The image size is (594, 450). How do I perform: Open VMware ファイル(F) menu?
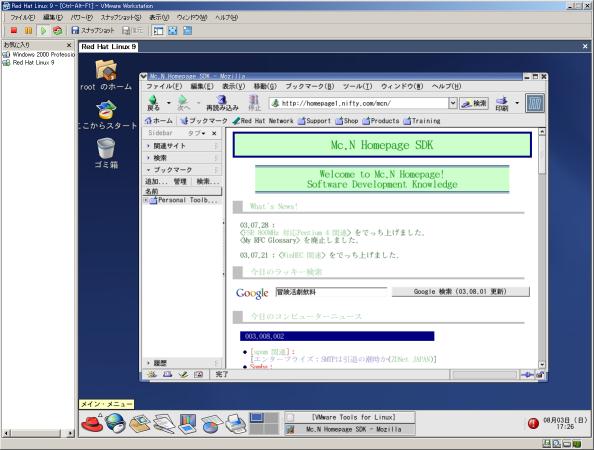click(x=22, y=17)
